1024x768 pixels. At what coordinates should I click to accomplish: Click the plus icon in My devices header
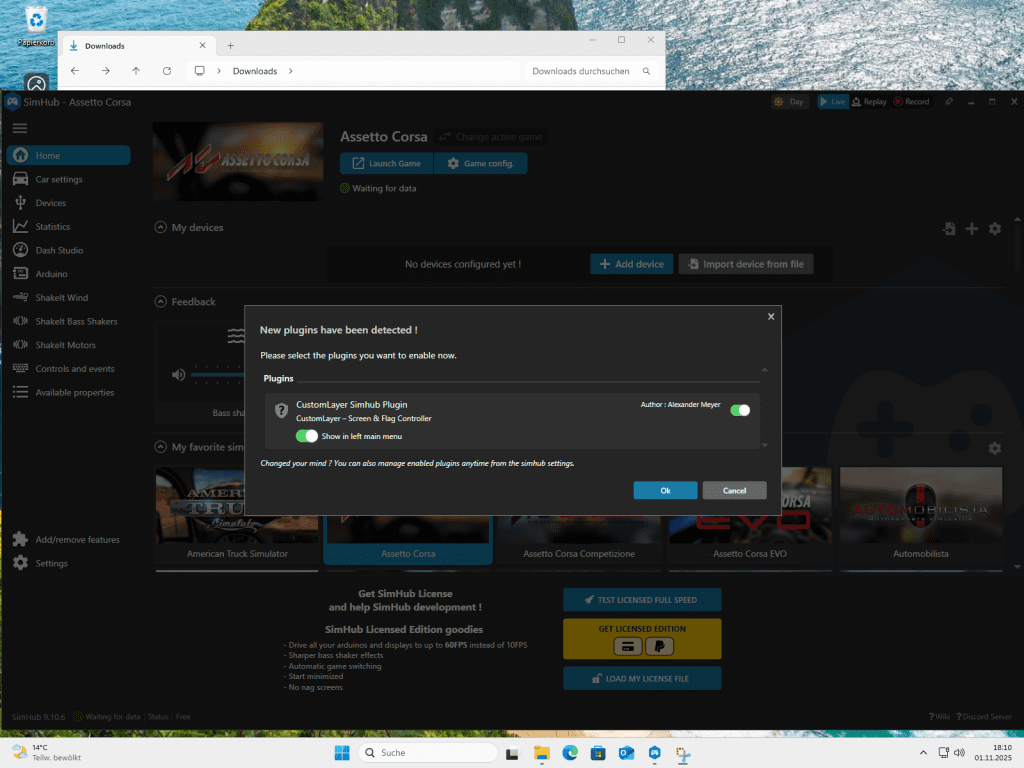[971, 229]
